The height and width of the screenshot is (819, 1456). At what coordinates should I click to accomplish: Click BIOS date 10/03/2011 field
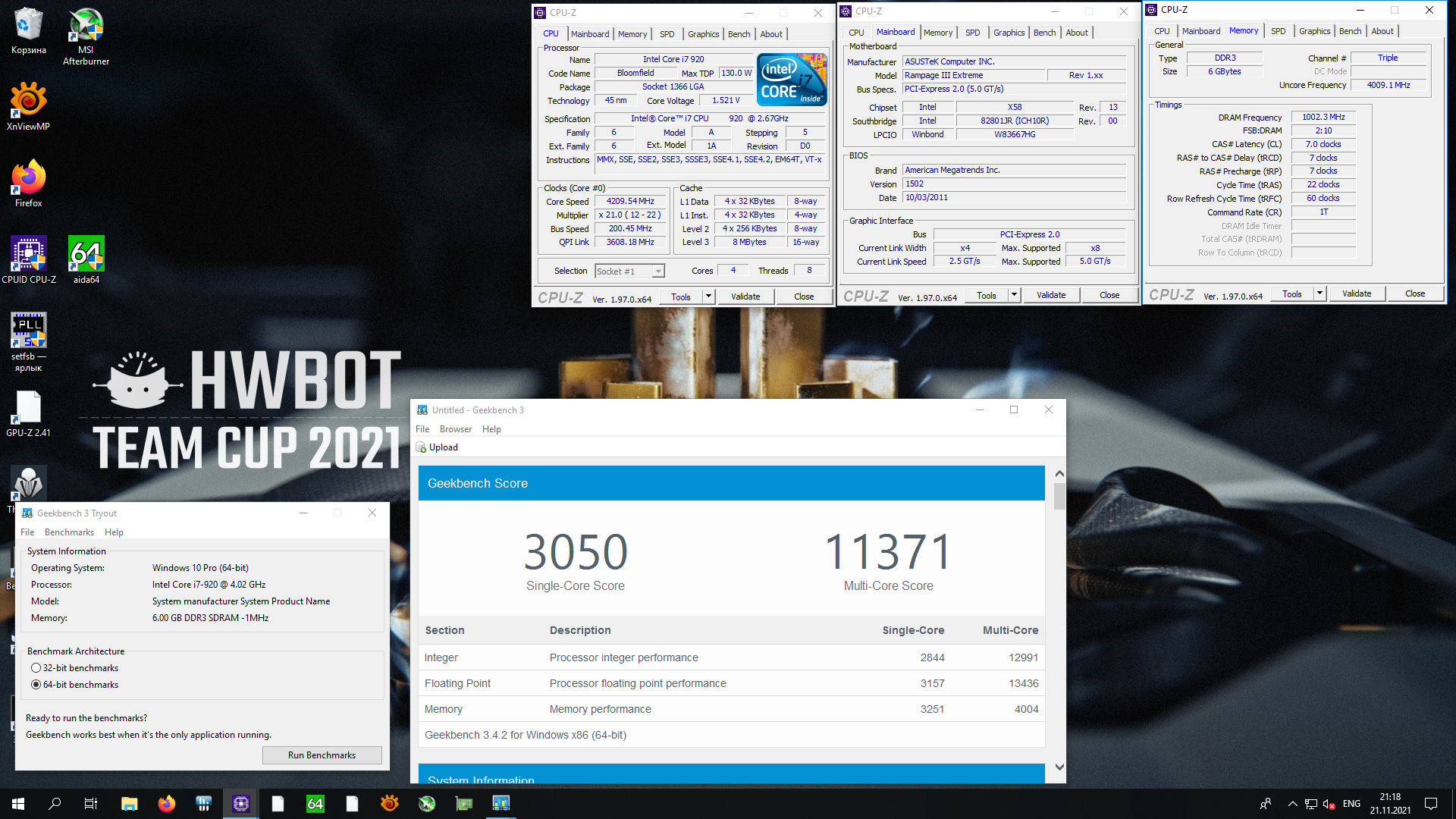[1014, 198]
